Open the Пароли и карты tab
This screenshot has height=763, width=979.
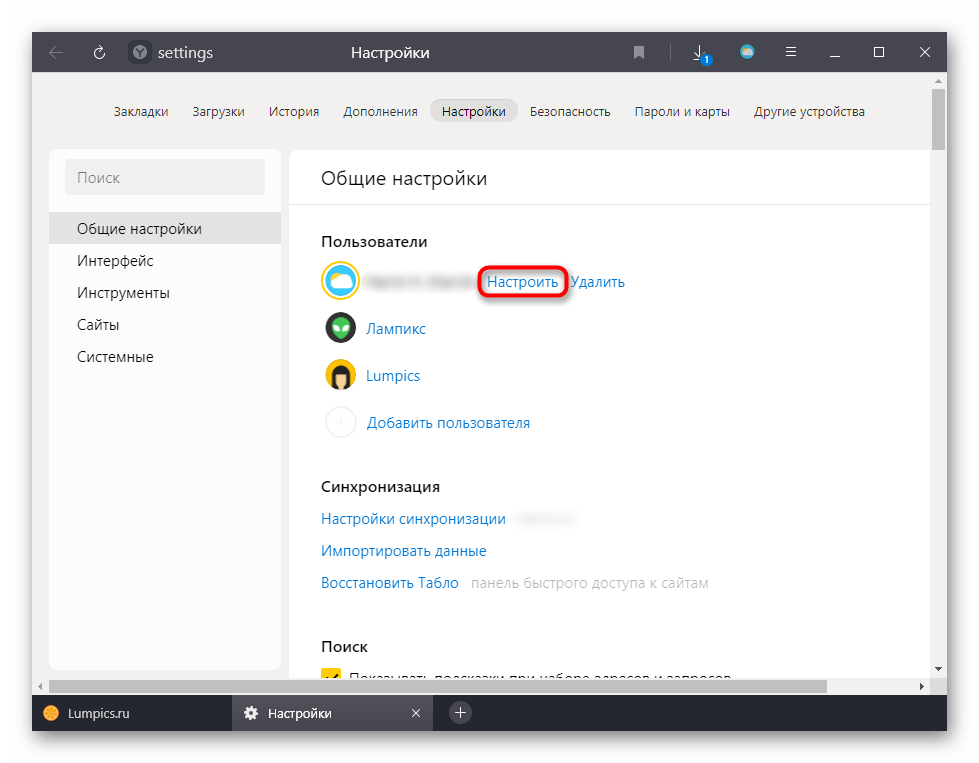click(682, 111)
